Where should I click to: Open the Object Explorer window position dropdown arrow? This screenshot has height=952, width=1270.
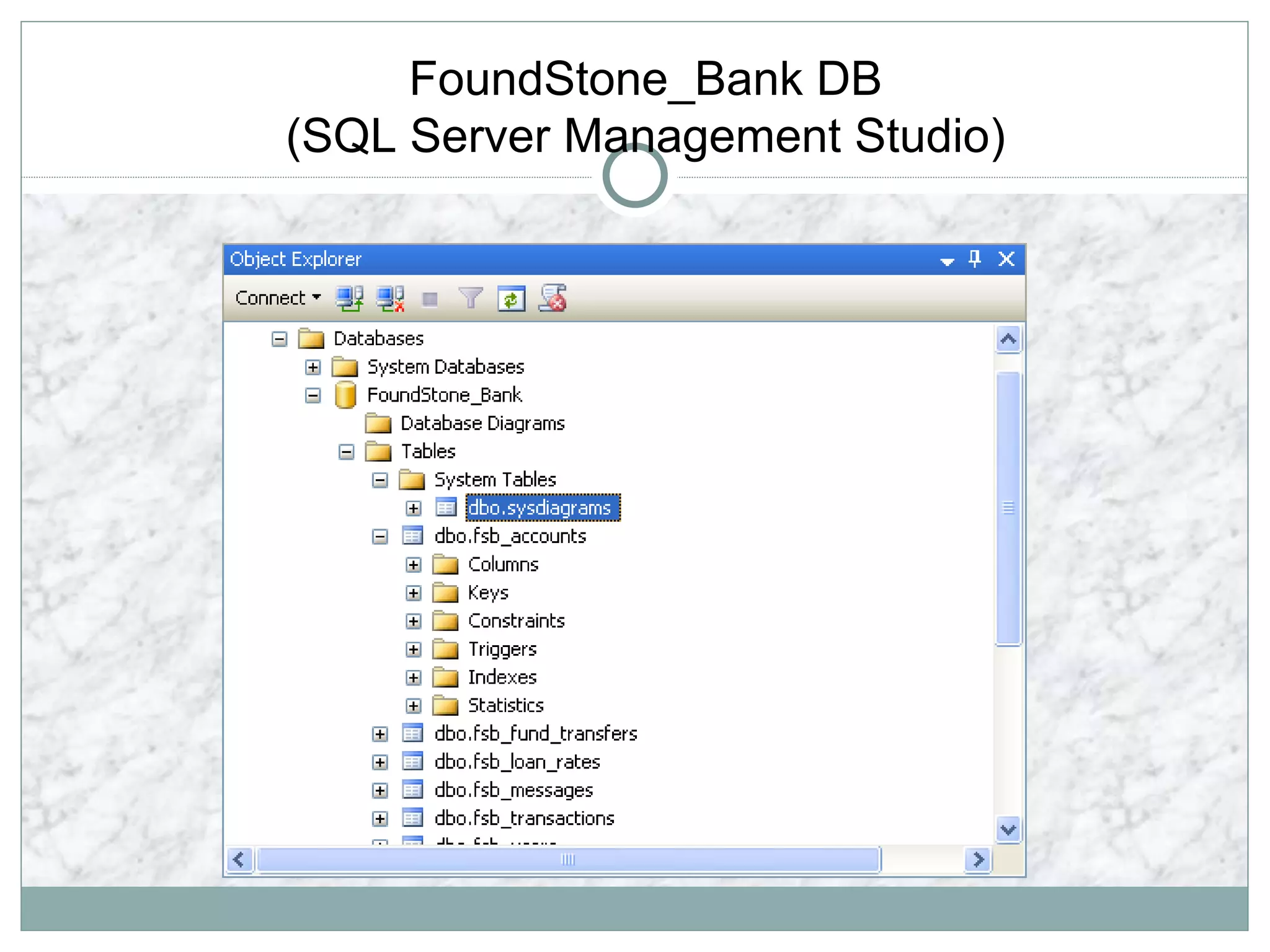(x=947, y=262)
